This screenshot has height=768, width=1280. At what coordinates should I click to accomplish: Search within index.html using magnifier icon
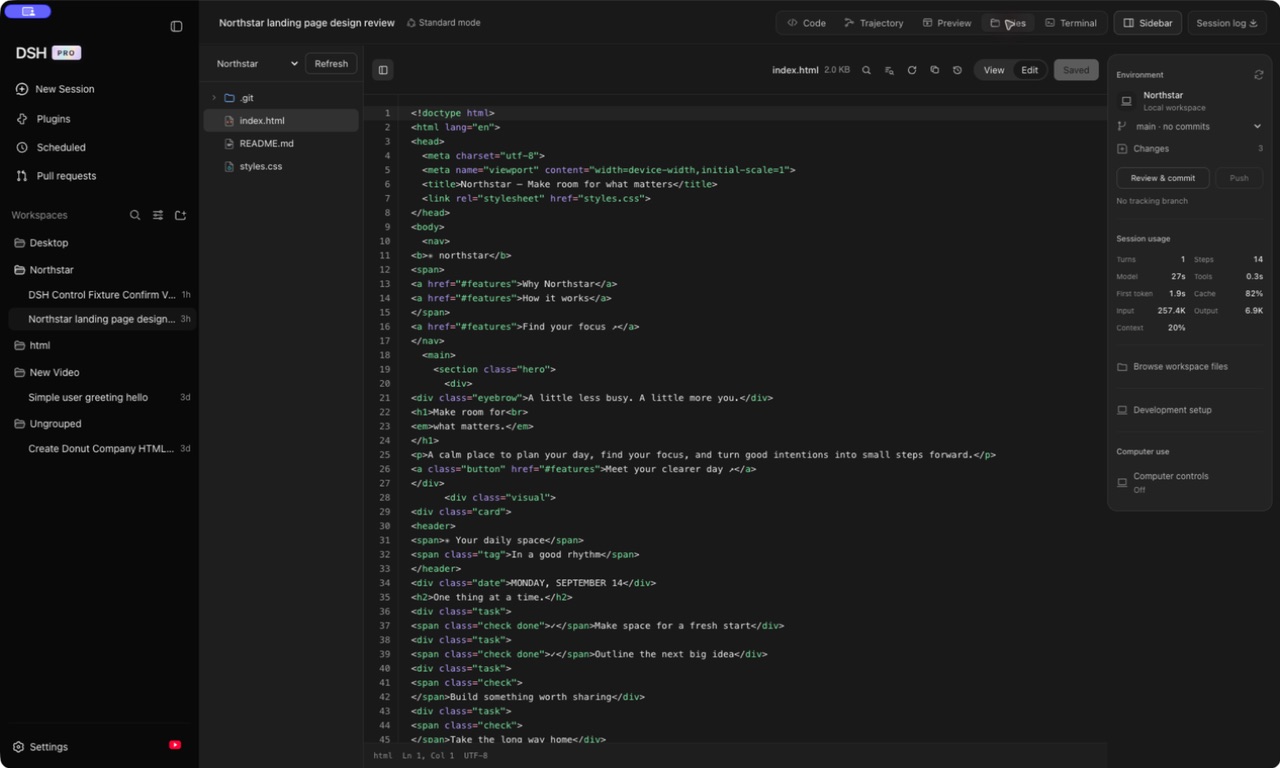point(866,70)
